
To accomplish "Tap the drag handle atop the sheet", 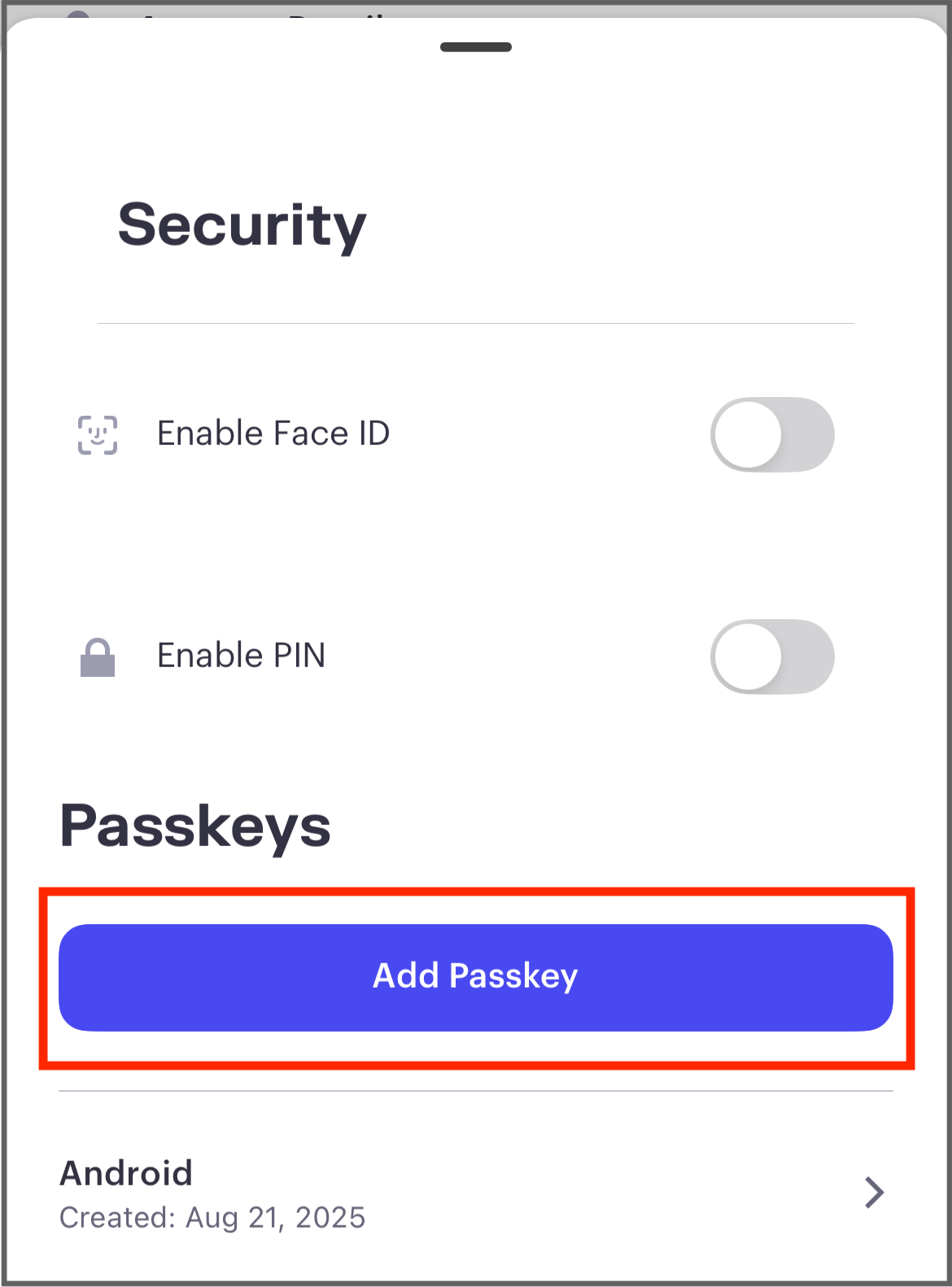I will point(475,48).
